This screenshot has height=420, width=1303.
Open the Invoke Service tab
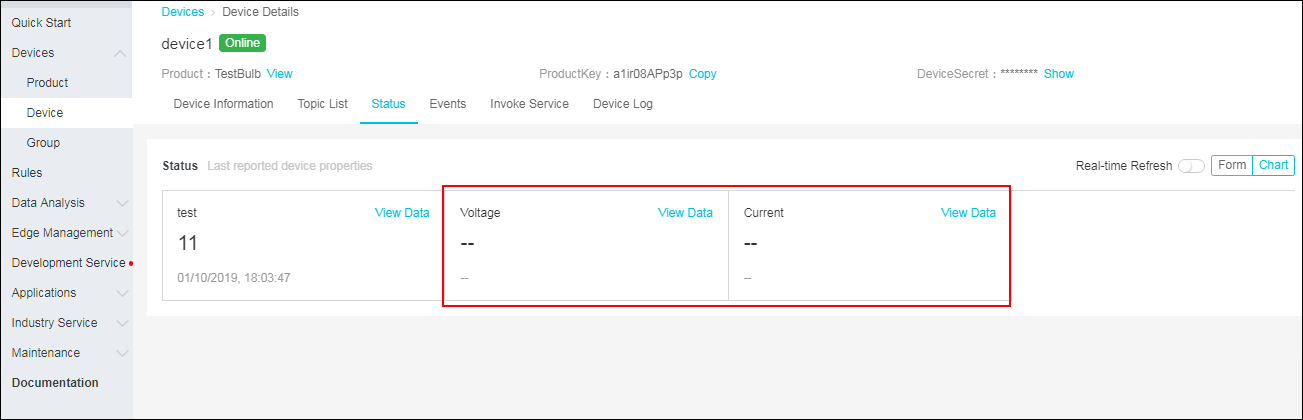pyautogui.click(x=529, y=104)
